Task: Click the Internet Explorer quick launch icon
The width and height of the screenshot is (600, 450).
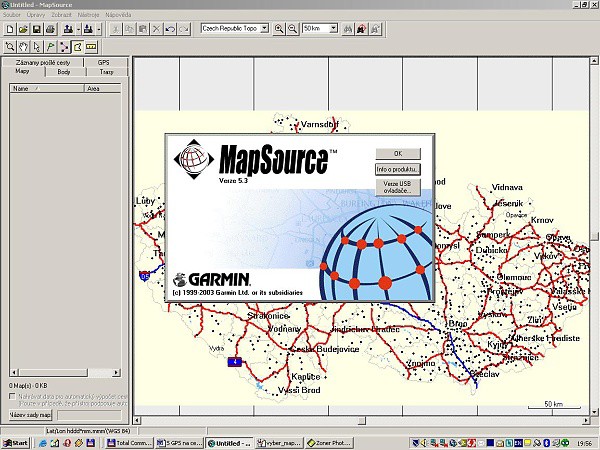Action: 43,443
